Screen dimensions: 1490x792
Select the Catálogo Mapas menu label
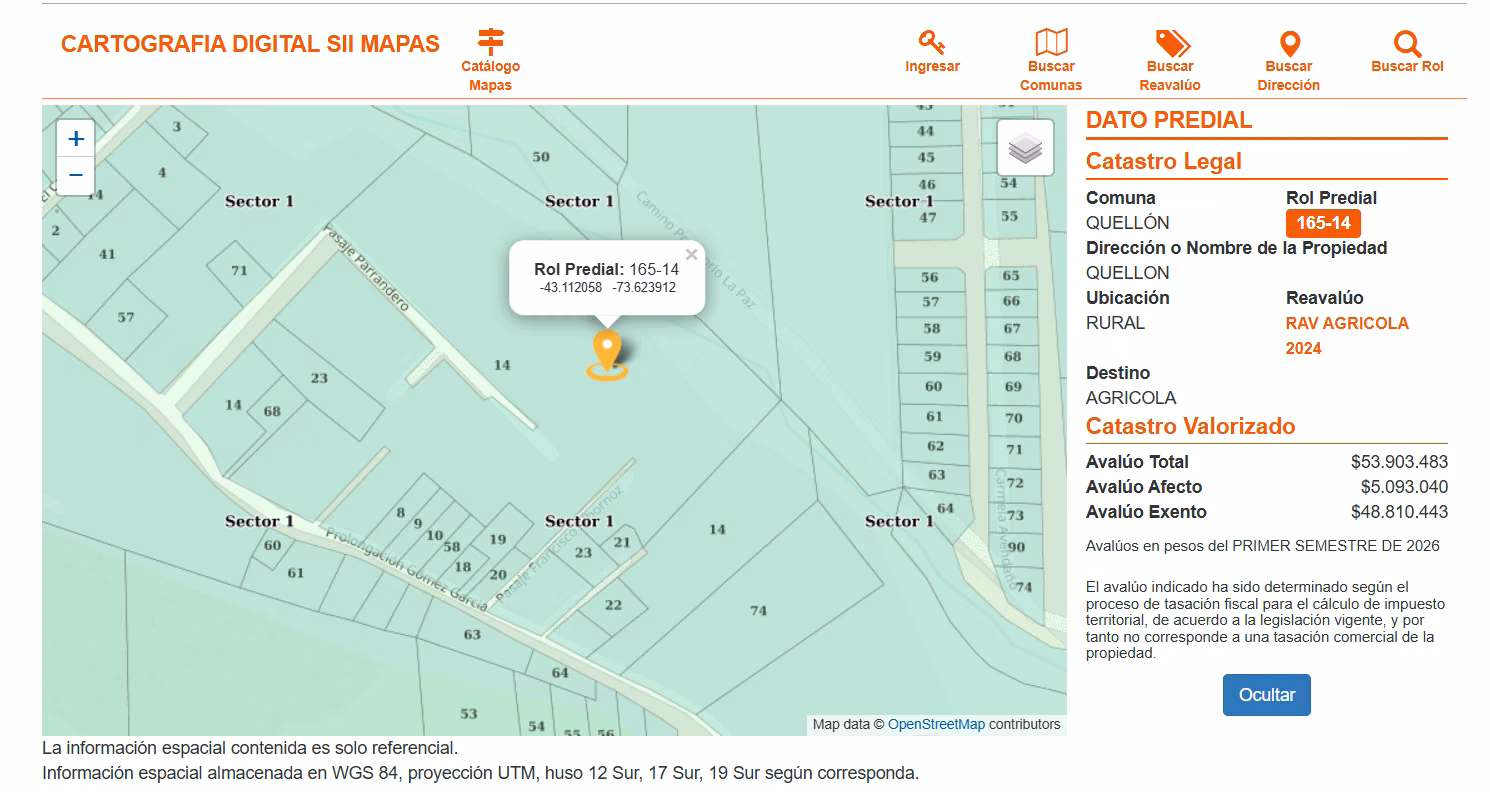pyautogui.click(x=490, y=76)
